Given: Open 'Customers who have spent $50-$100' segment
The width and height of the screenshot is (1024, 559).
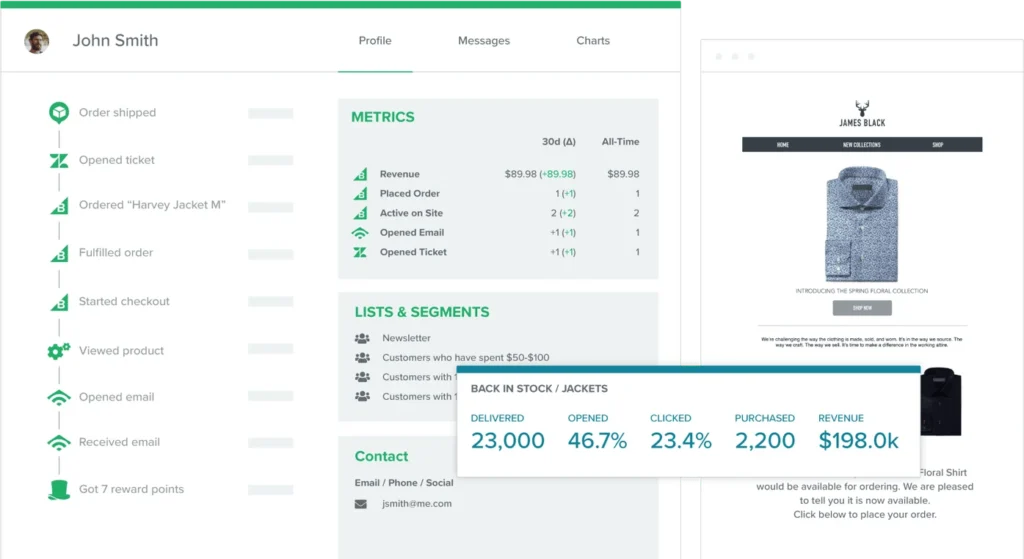Looking at the screenshot, I should click(x=465, y=357).
